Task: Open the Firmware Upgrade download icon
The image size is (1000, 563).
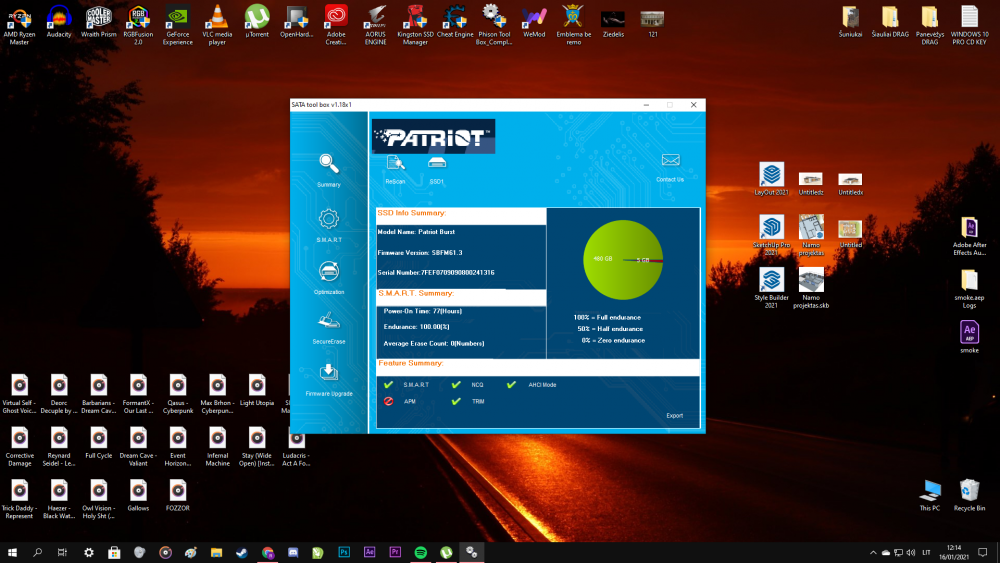Action: coord(328,372)
